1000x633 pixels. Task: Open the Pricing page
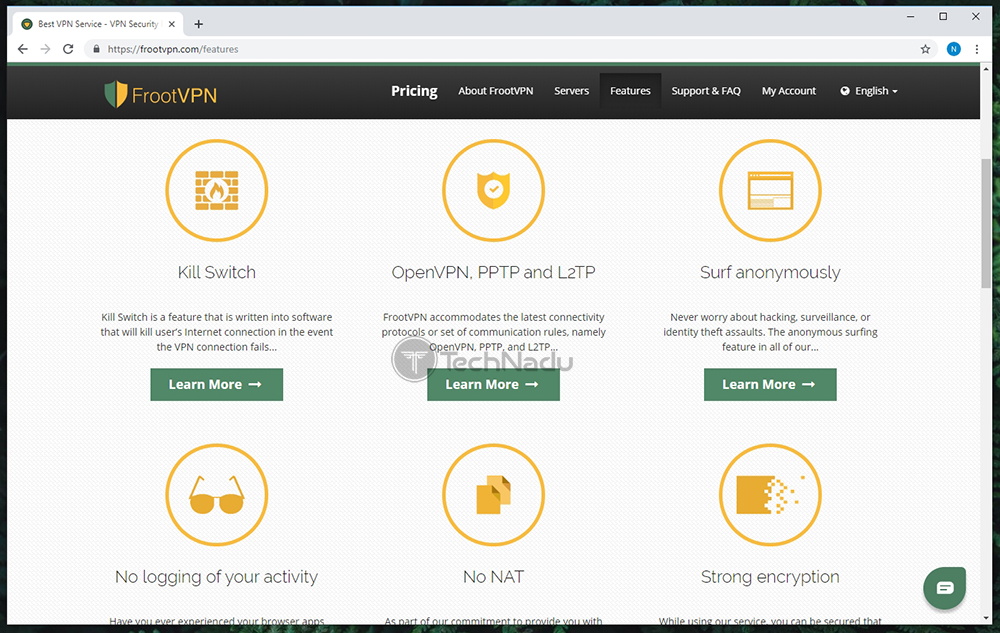(415, 91)
